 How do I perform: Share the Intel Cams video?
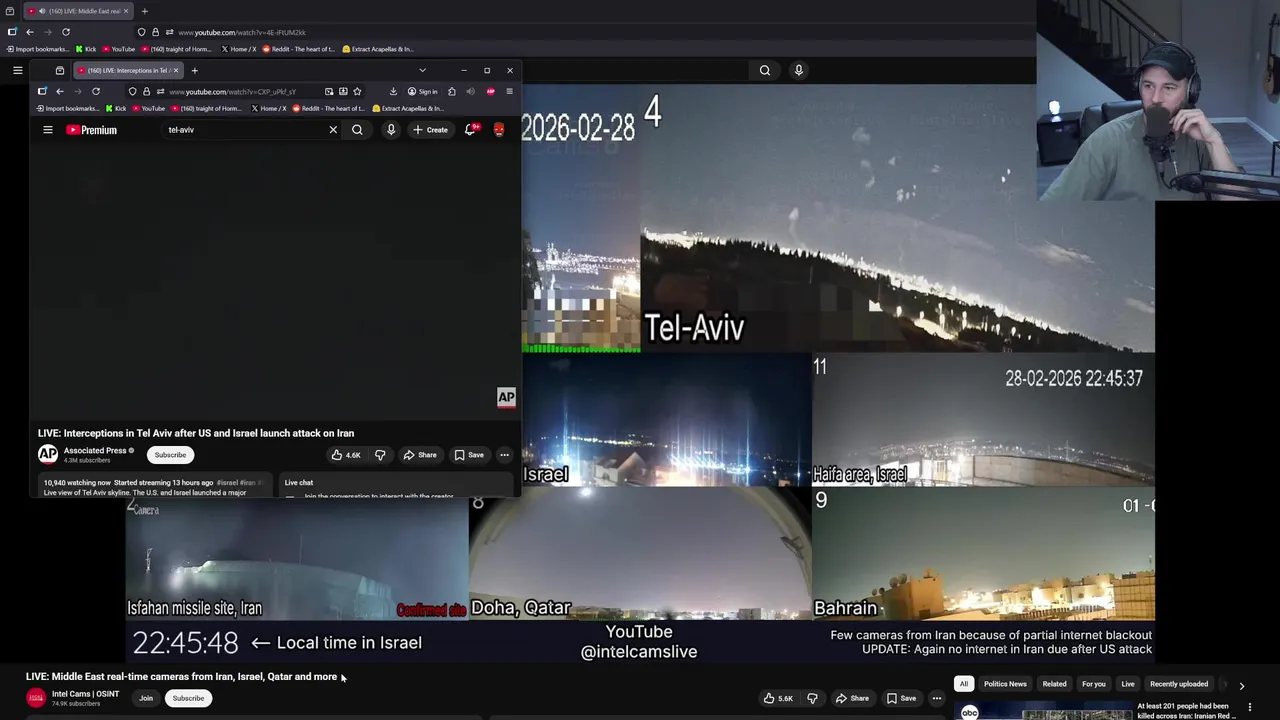pos(852,698)
